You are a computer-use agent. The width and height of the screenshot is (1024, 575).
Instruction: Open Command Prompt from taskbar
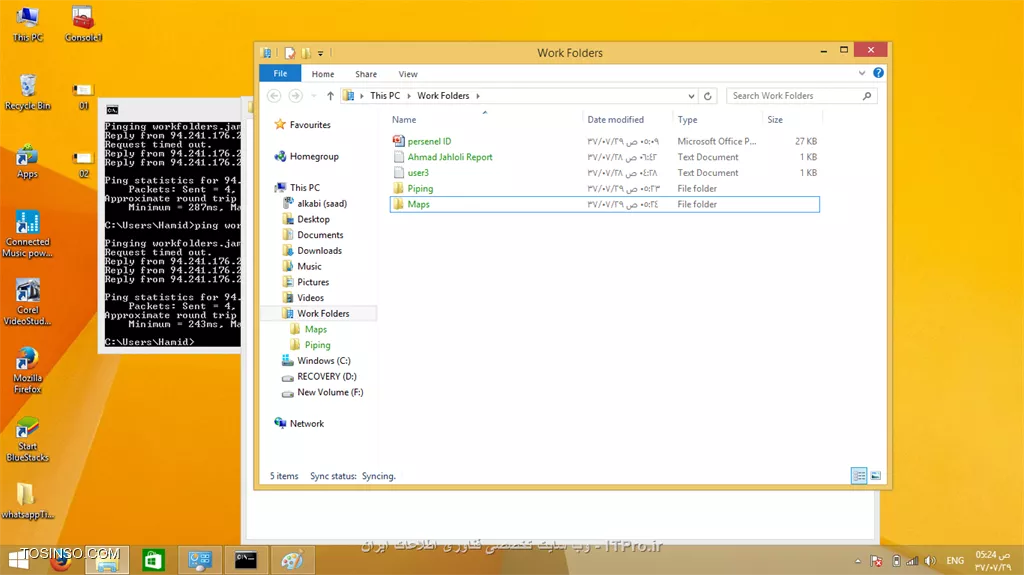[246, 560]
